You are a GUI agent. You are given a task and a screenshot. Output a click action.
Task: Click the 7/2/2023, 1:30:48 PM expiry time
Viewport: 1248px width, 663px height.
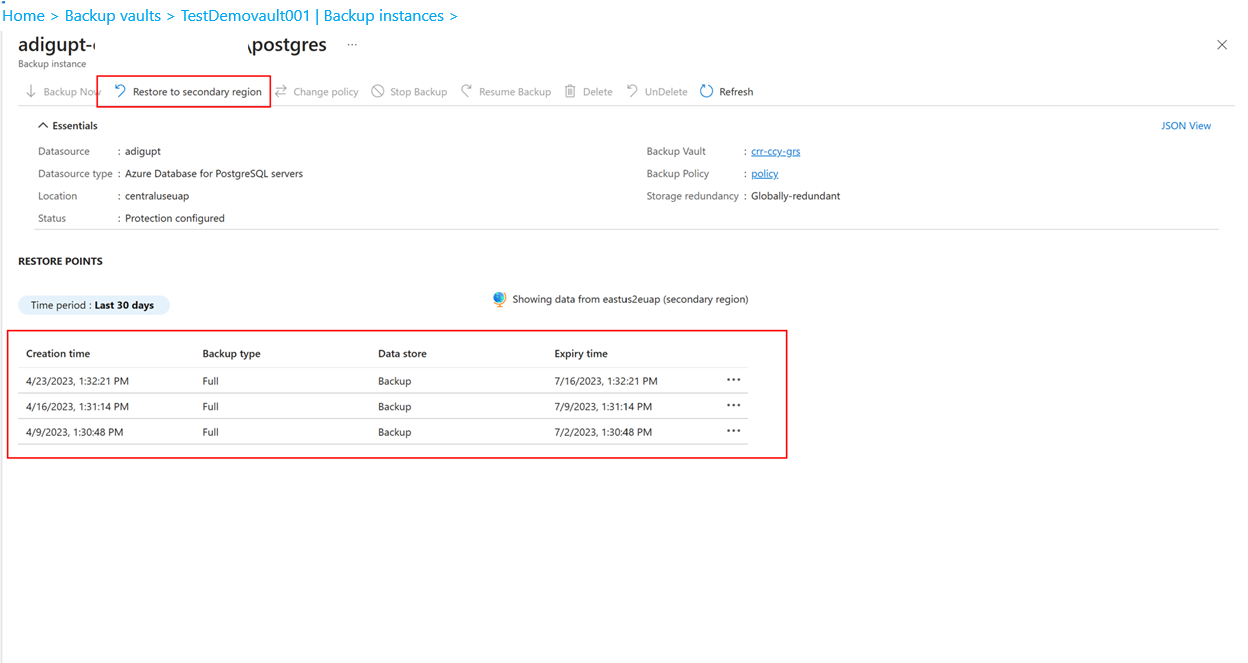603,432
